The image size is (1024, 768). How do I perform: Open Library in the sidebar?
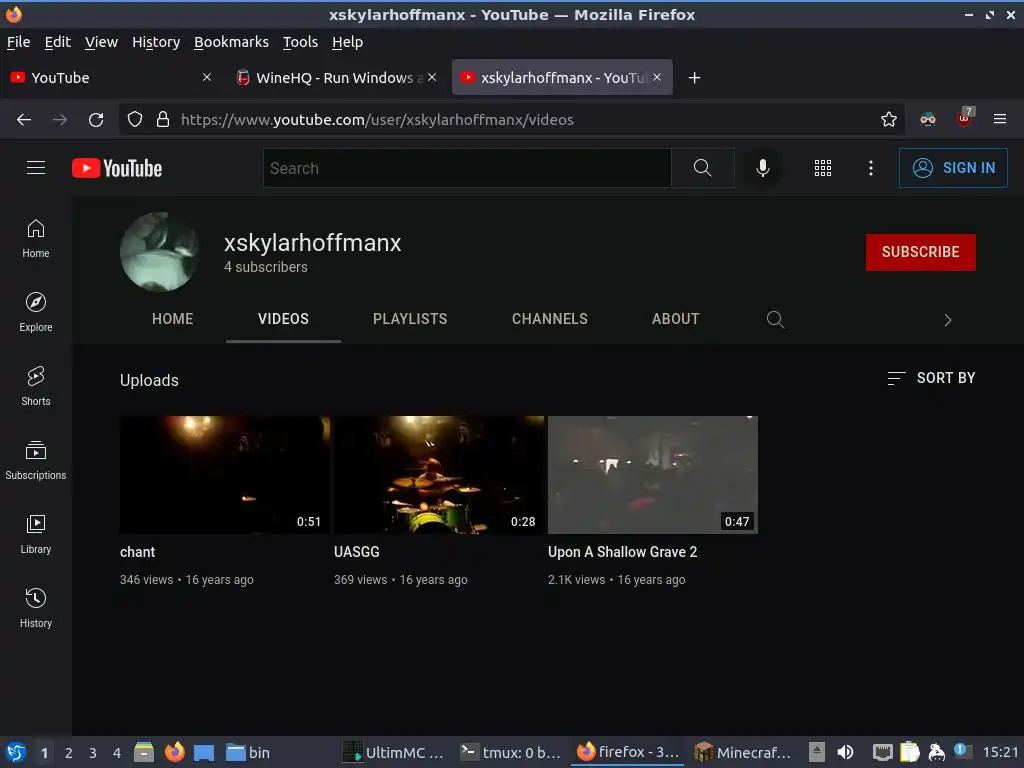36,534
